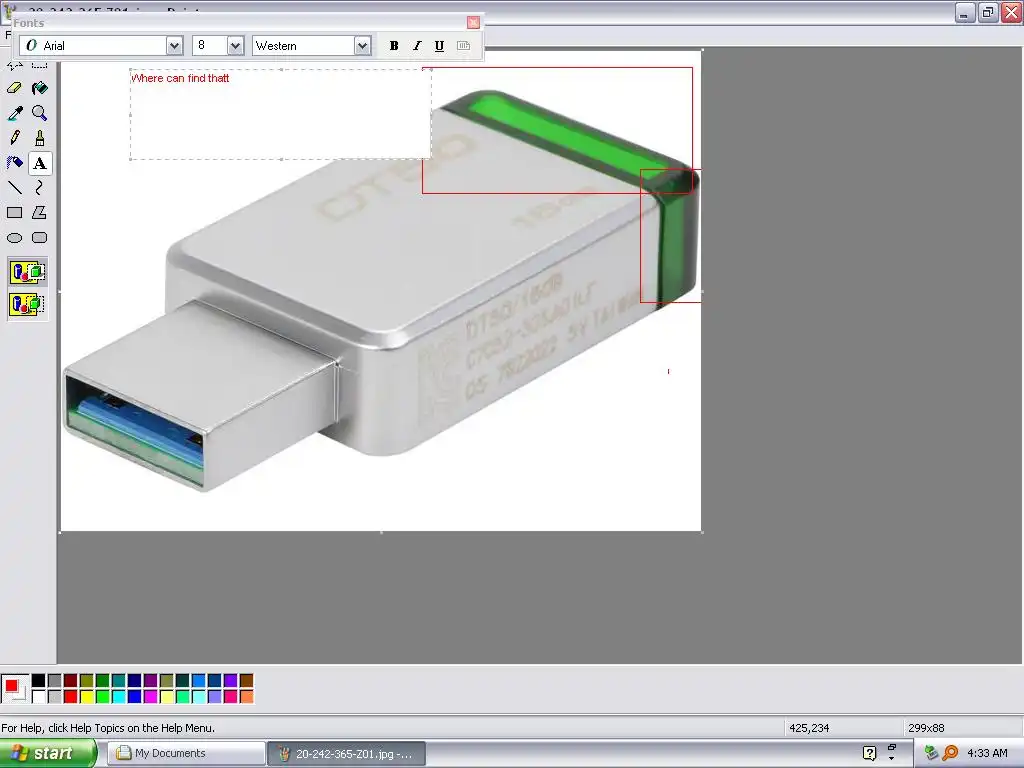The height and width of the screenshot is (768, 1024).
Task: Click the selection size 299x88 in status bar
Action: tap(926, 728)
